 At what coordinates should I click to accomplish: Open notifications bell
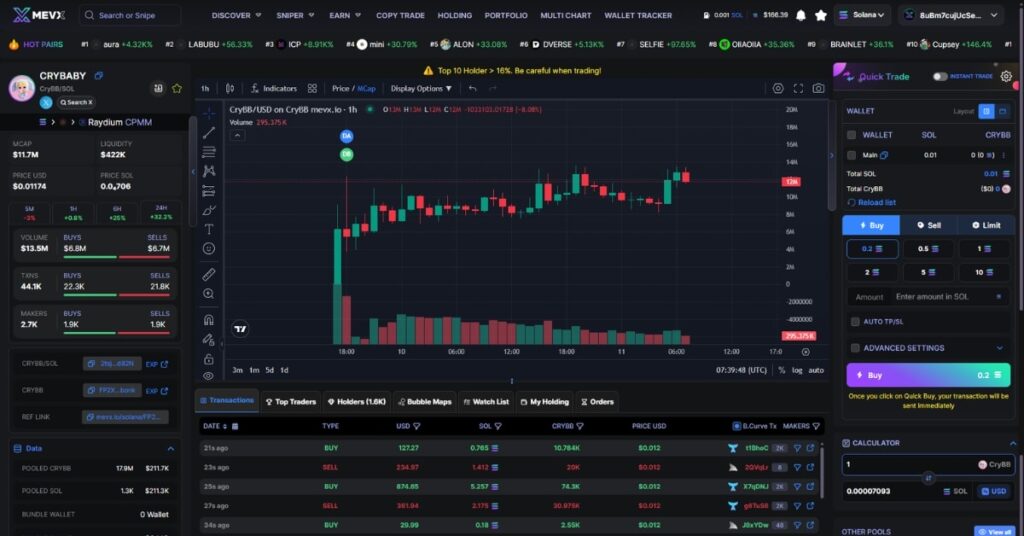pos(801,15)
